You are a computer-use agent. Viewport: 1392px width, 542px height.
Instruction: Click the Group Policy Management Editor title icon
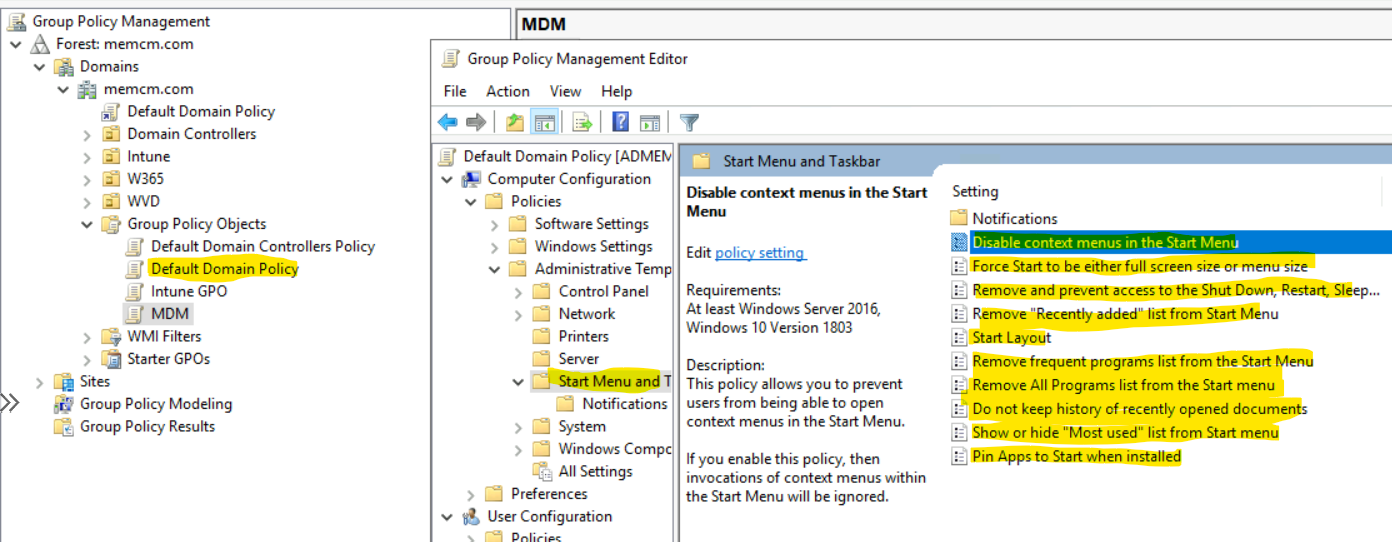pyautogui.click(x=451, y=59)
